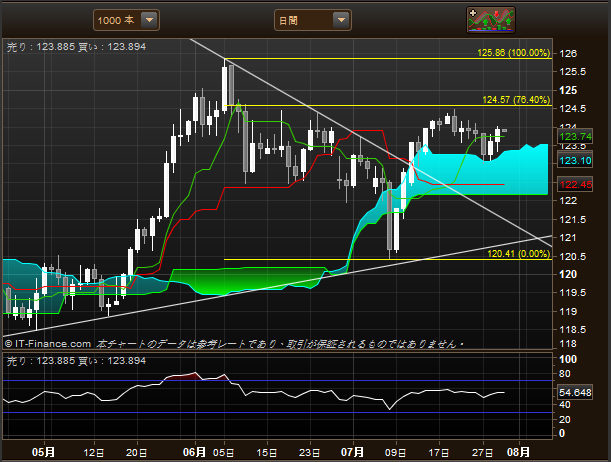Click the arrow button beside 1000本

149,19
